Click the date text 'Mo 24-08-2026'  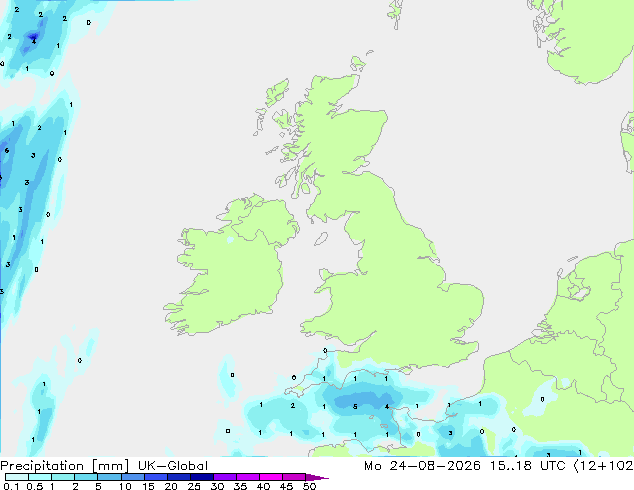pyautogui.click(x=422, y=466)
